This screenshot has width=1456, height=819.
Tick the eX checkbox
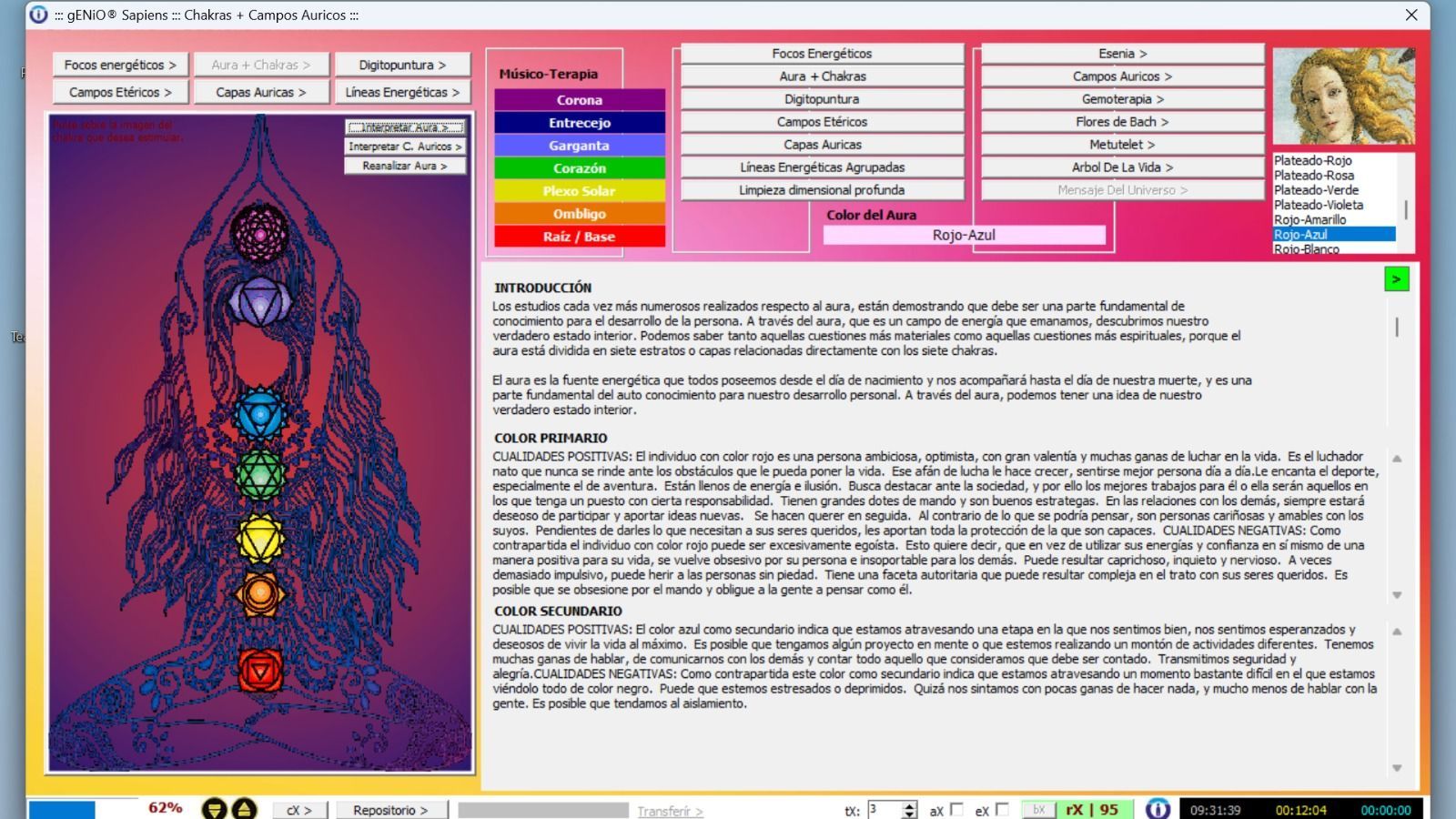pos(1002,809)
